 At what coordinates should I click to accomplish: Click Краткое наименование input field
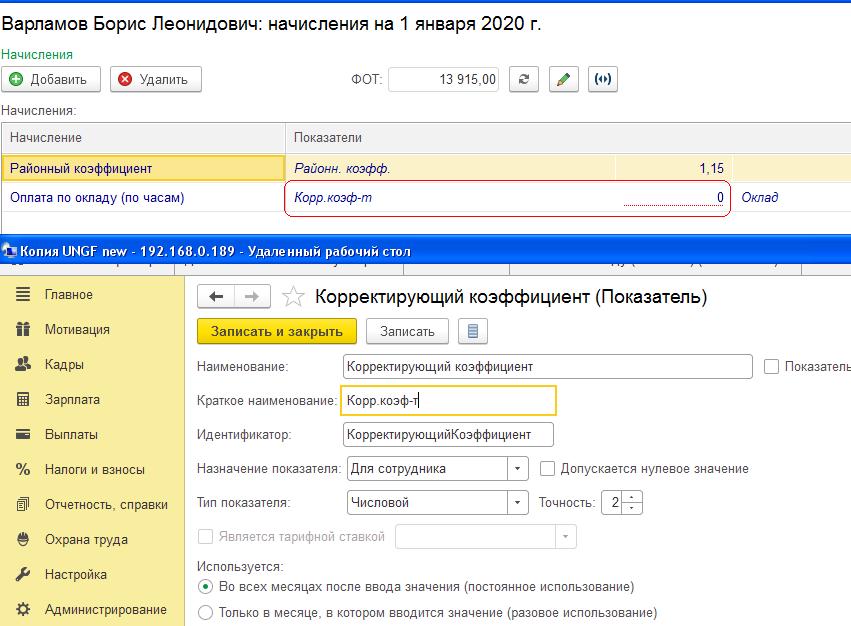click(x=448, y=401)
